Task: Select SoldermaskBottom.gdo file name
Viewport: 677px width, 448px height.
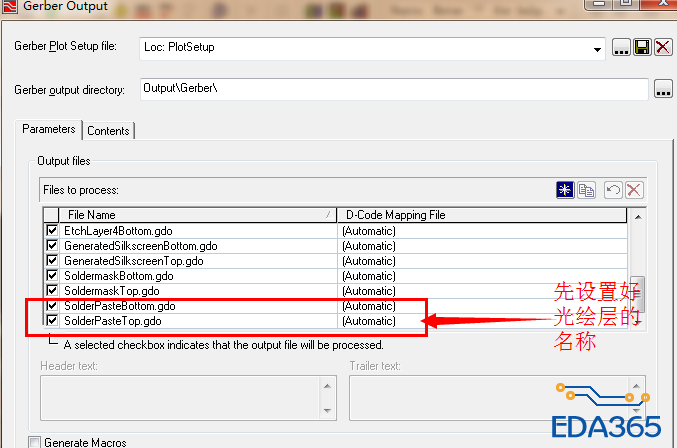Action: click(x=119, y=276)
